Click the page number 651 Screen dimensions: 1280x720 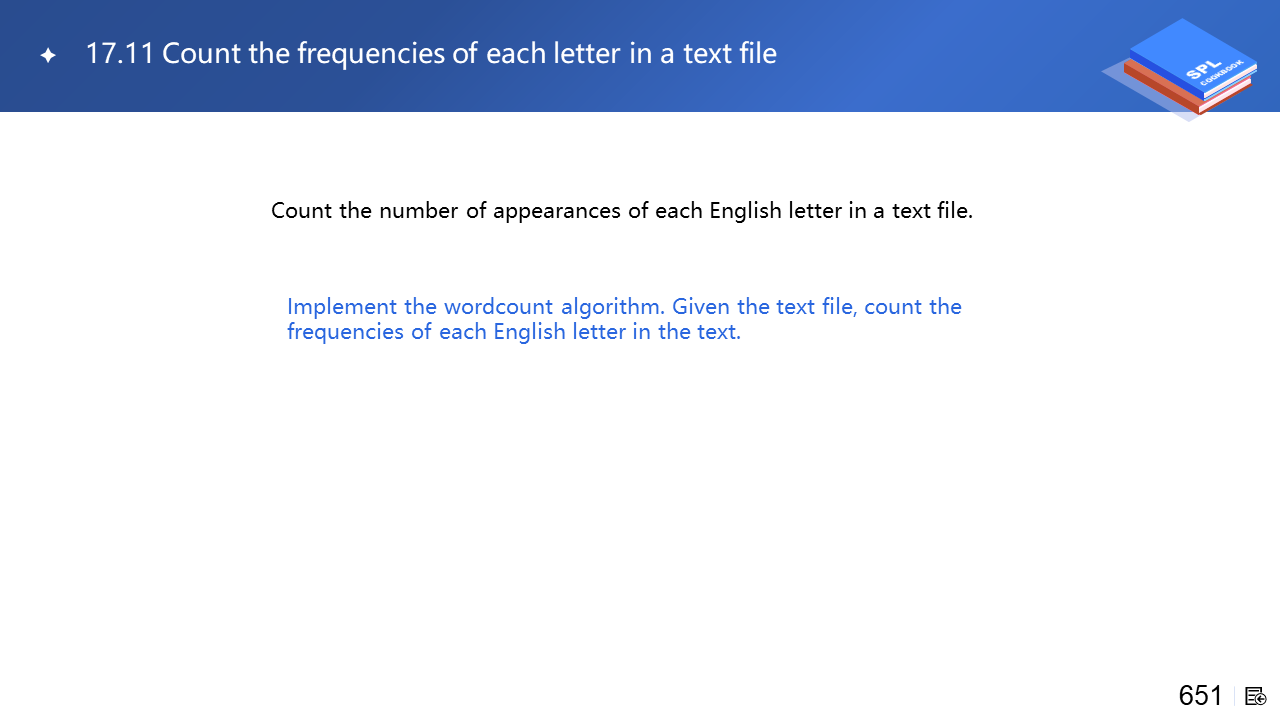(x=1200, y=695)
